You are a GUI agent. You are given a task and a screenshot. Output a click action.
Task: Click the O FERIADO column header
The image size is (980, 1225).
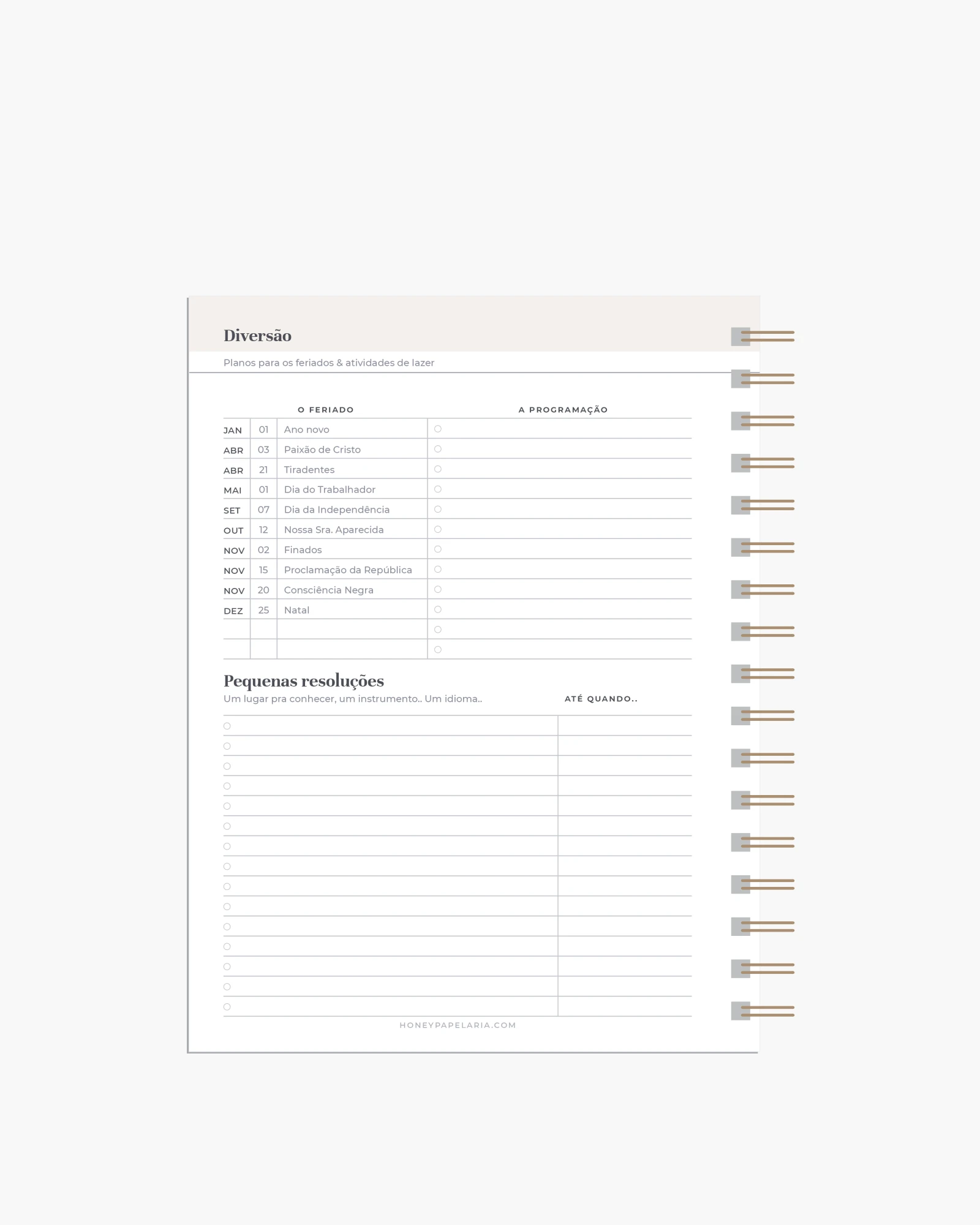pyautogui.click(x=325, y=410)
